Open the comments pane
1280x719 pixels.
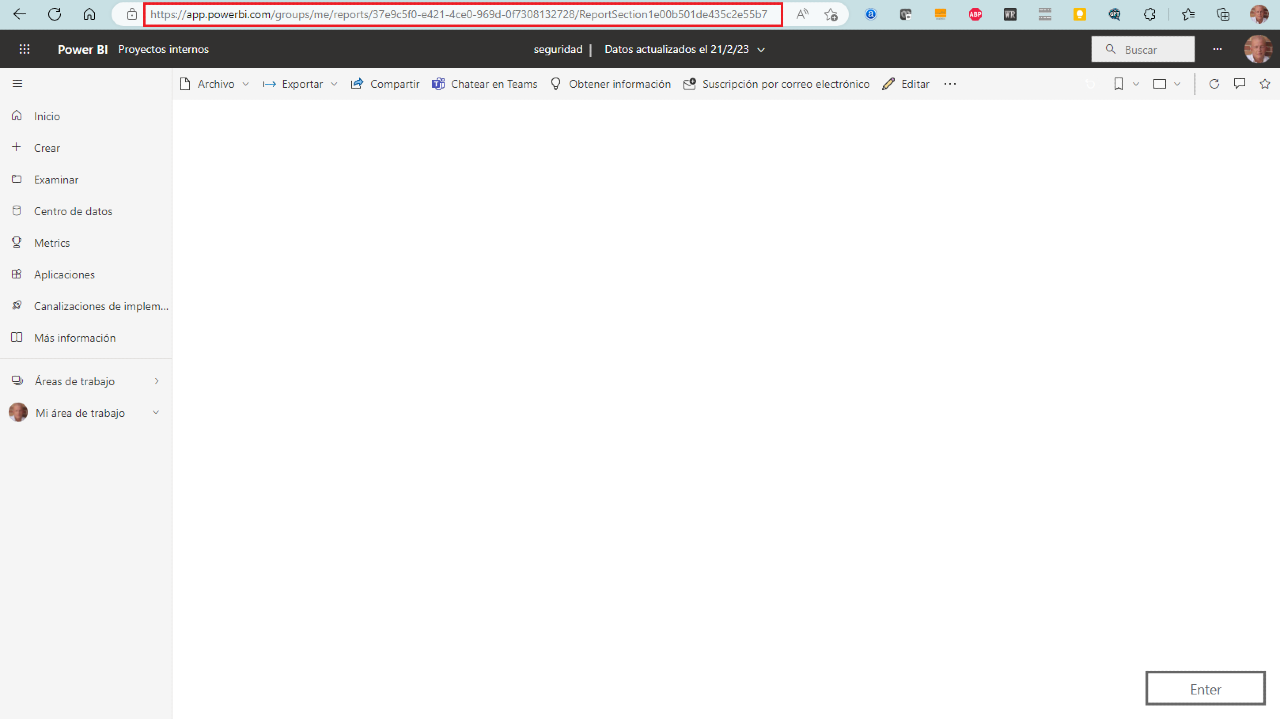click(1240, 84)
